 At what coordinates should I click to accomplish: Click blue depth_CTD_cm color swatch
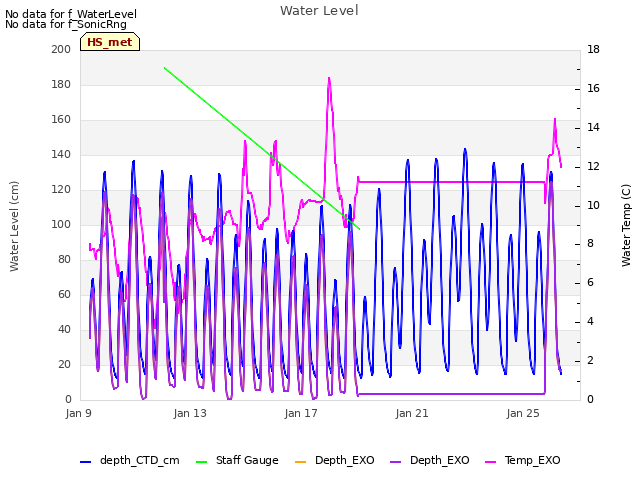pyautogui.click(x=85, y=462)
